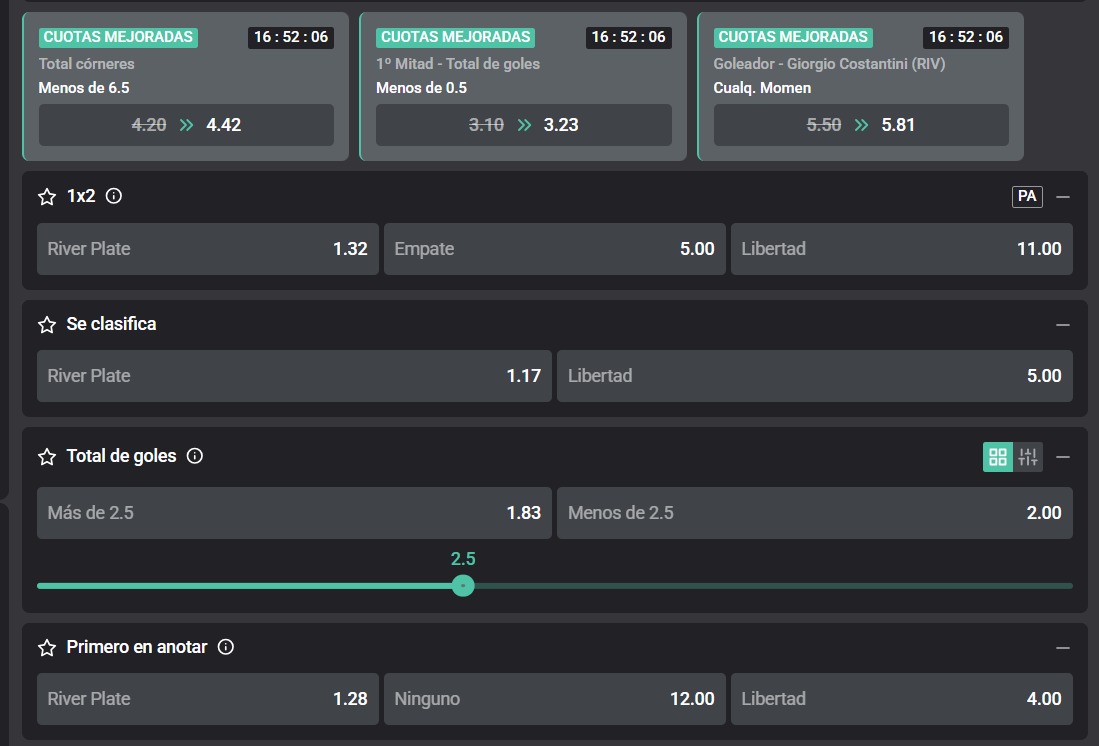Switch Total de goles to slider view
1099x746 pixels.
pyautogui.click(x=1028, y=457)
